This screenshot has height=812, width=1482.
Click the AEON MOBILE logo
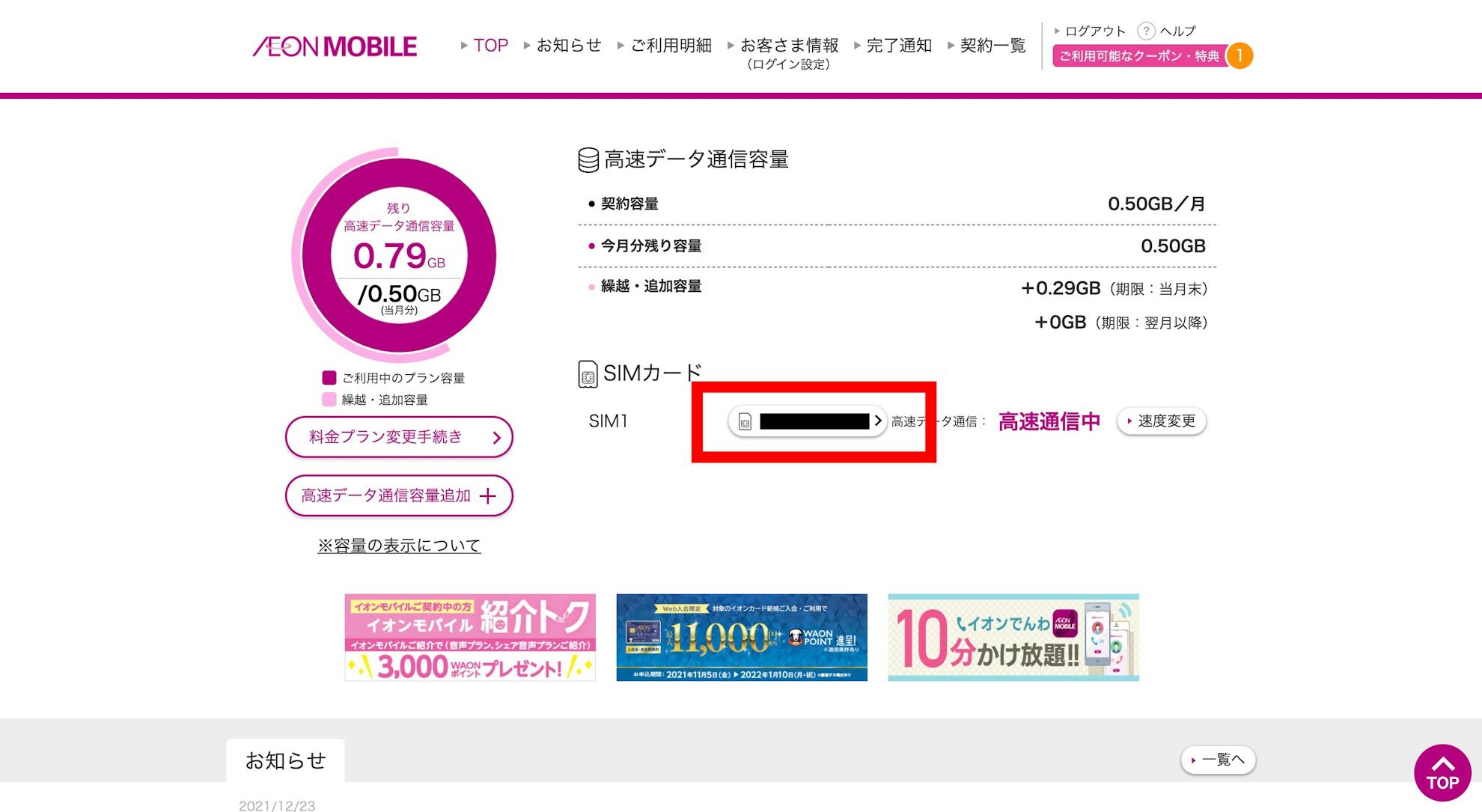pos(335,46)
